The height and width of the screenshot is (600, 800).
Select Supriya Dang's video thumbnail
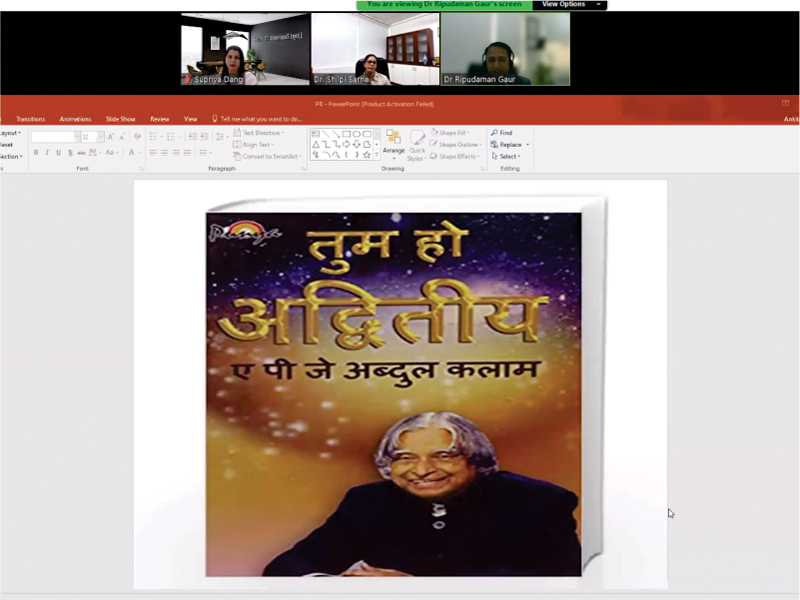tap(245, 49)
